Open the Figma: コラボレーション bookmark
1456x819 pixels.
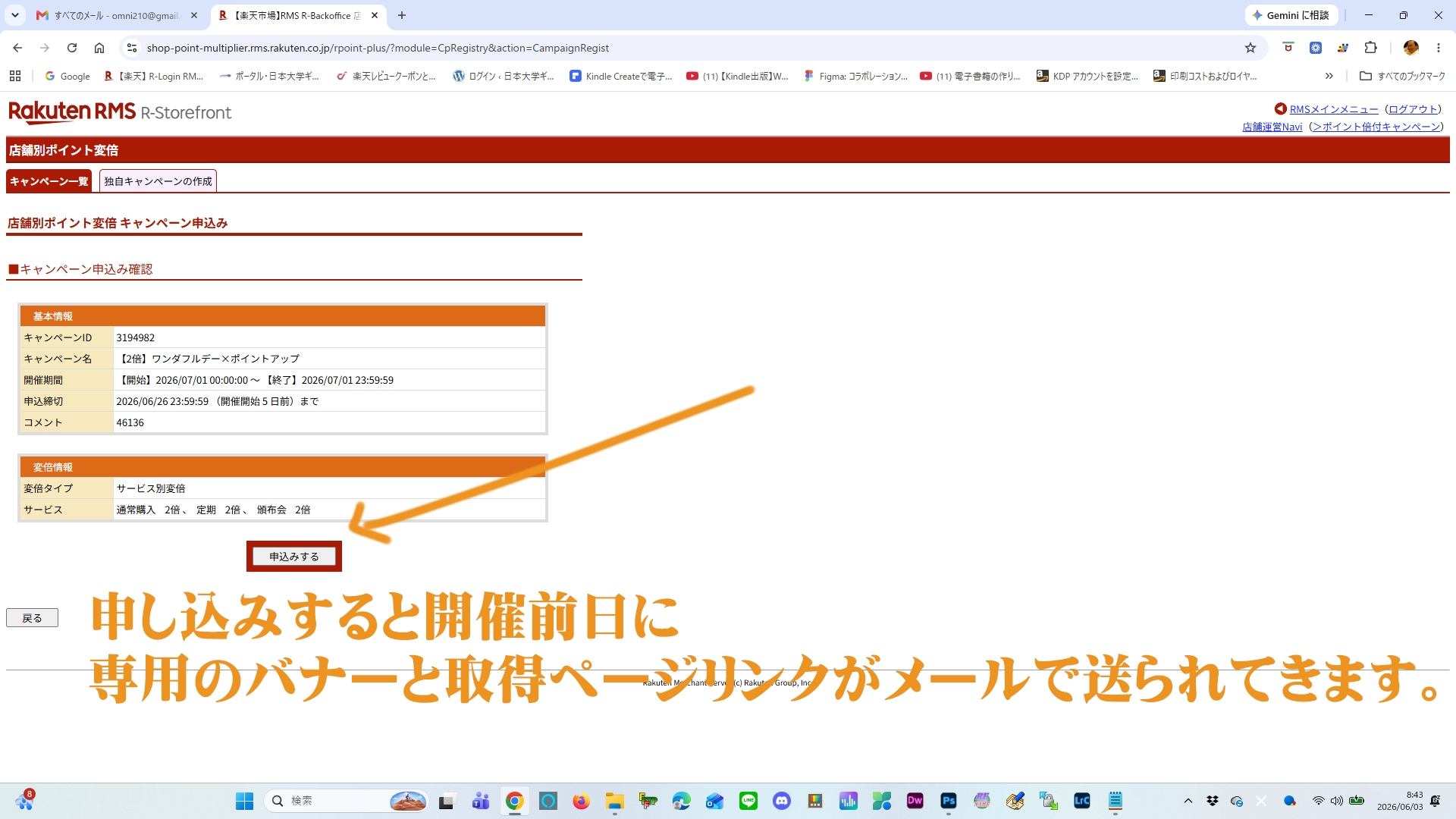click(855, 76)
